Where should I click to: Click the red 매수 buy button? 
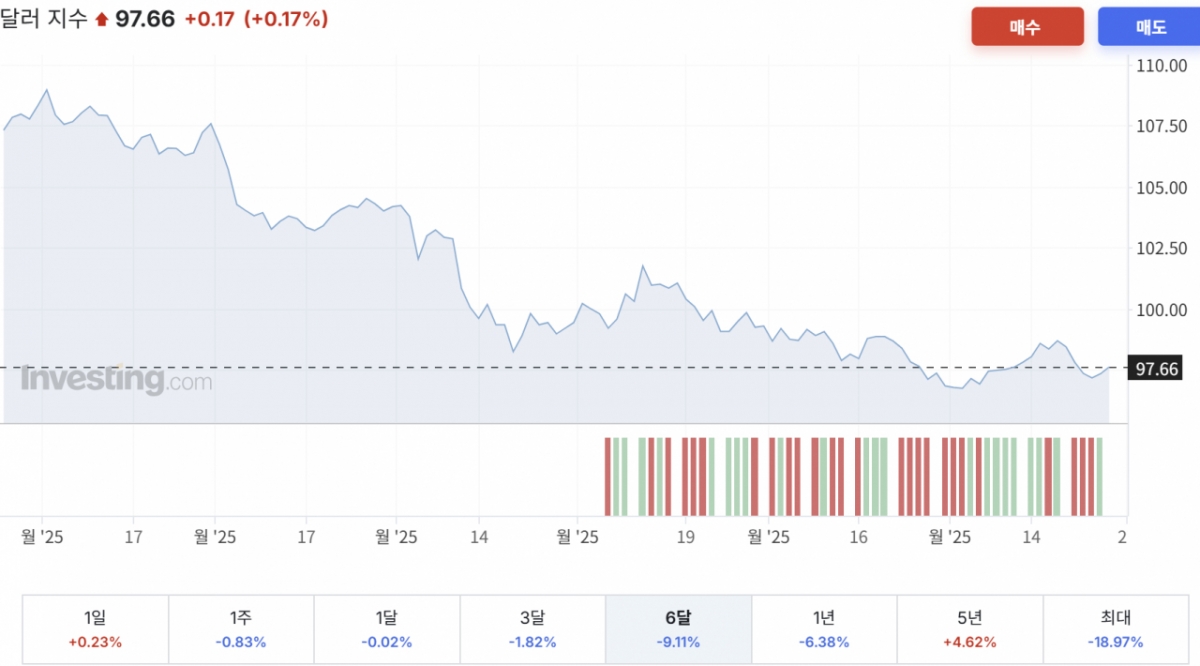(x=1027, y=27)
